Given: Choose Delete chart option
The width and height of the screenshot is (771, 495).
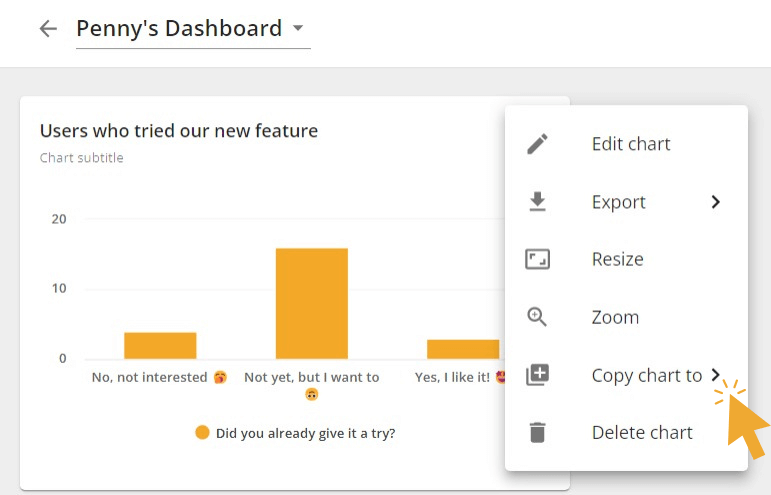Looking at the screenshot, I should pos(642,433).
